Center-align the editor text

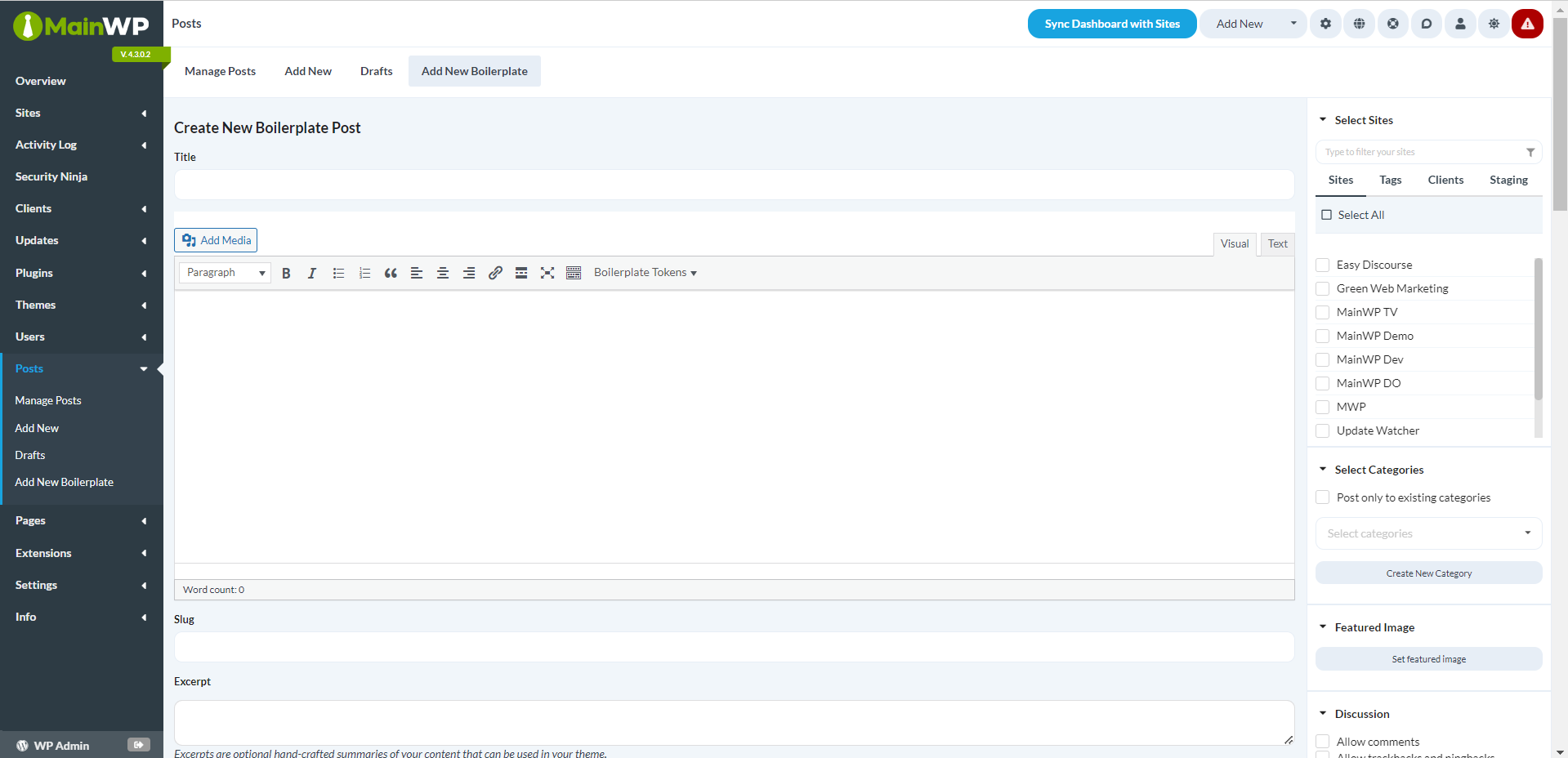coord(443,273)
